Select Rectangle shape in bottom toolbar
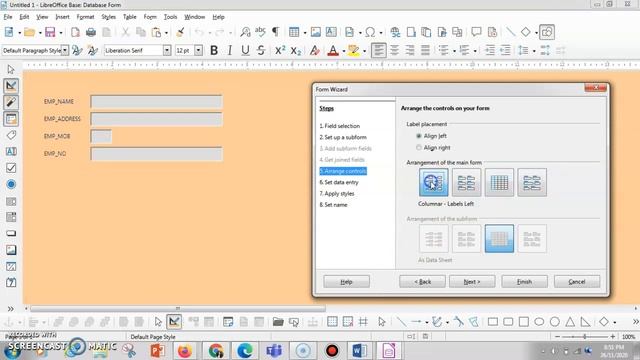 493,322
